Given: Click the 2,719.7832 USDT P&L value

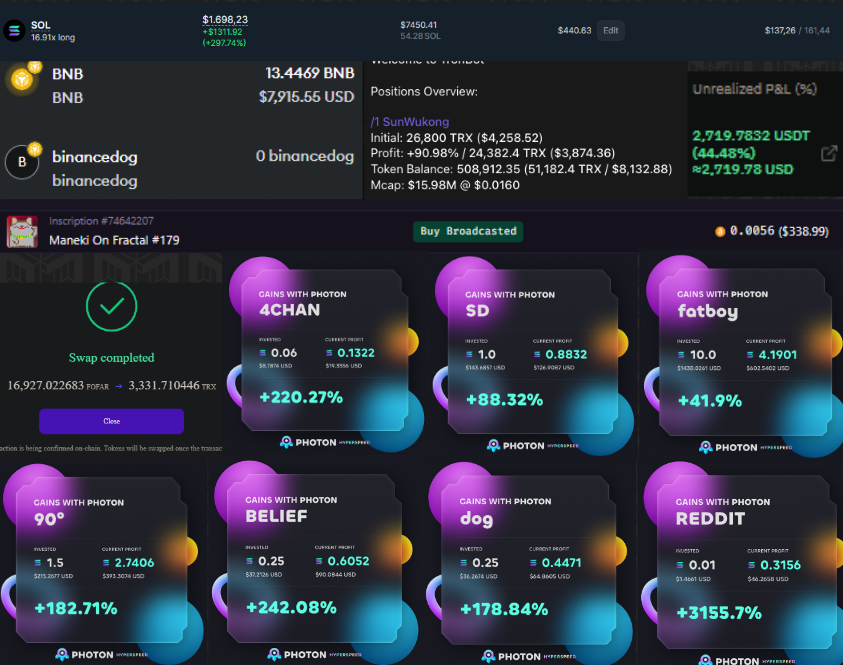Looking at the screenshot, I should (x=751, y=135).
